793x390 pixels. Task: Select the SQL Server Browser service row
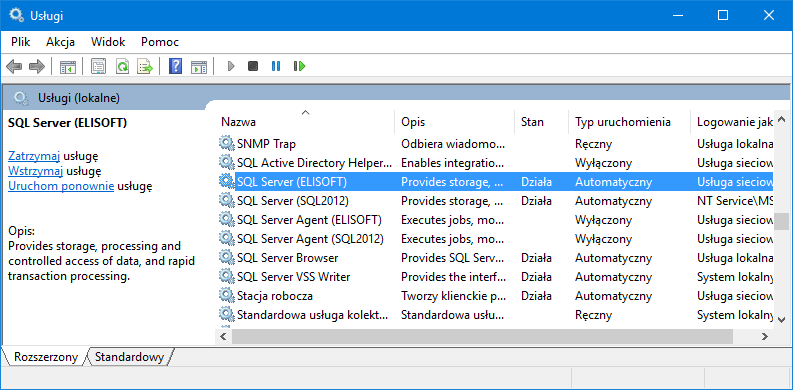coord(496,258)
